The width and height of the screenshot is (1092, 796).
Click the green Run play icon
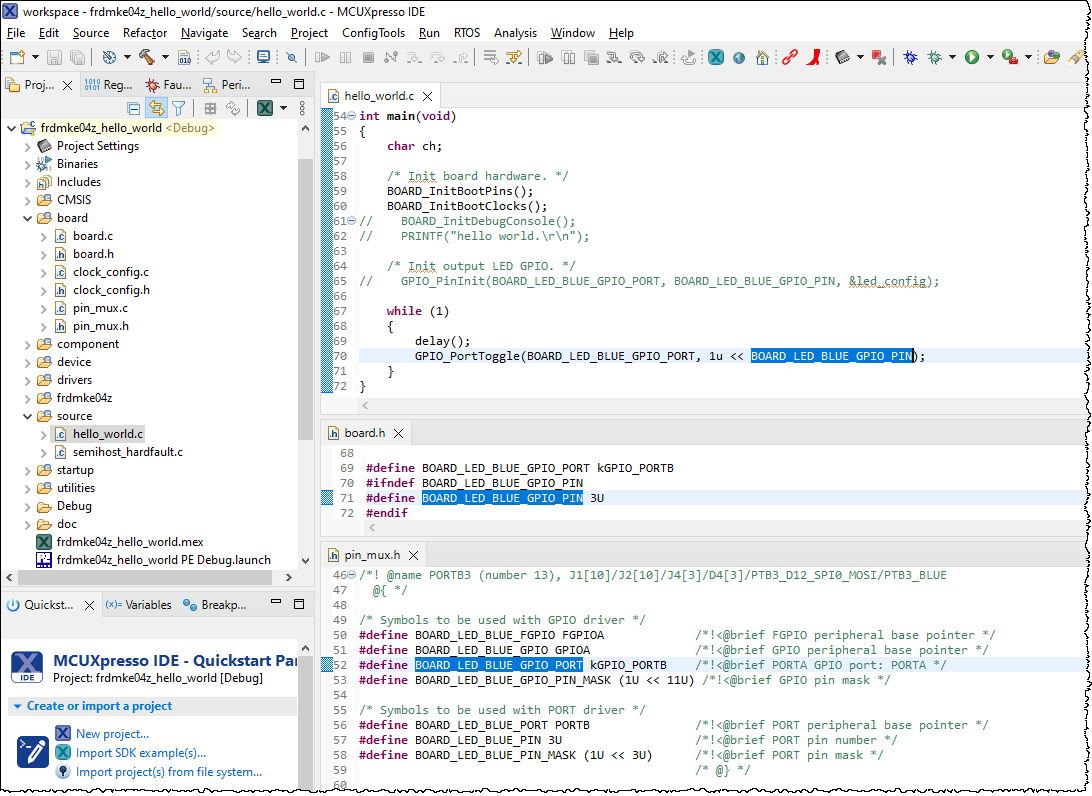[971, 57]
